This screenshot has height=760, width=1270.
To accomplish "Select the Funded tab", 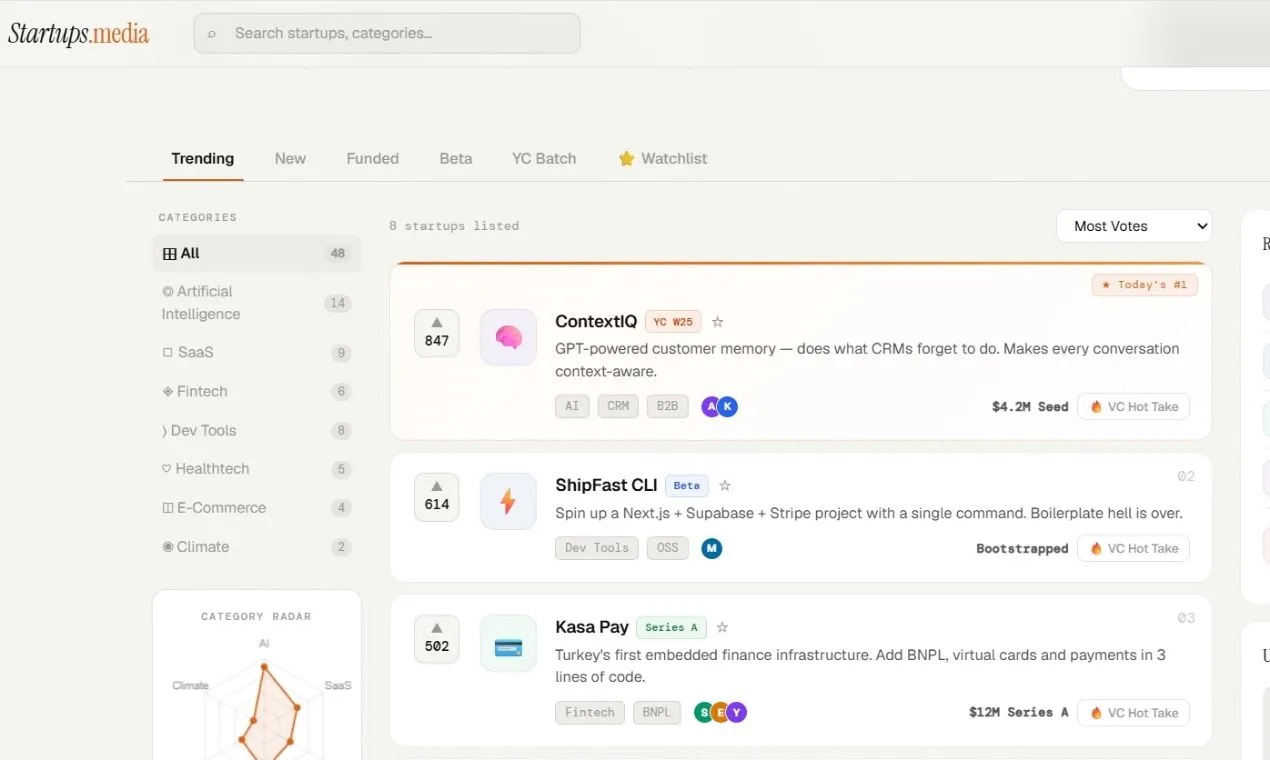I will [x=373, y=158].
